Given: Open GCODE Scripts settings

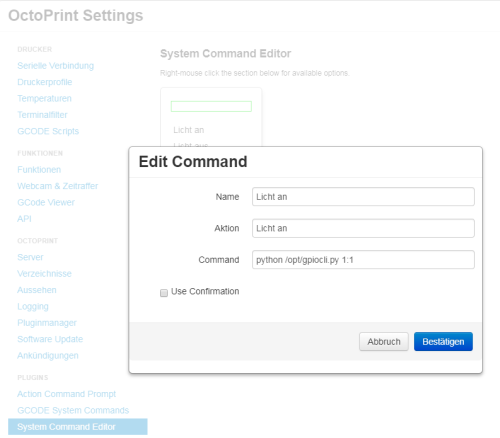Looking at the screenshot, I should click(48, 131).
